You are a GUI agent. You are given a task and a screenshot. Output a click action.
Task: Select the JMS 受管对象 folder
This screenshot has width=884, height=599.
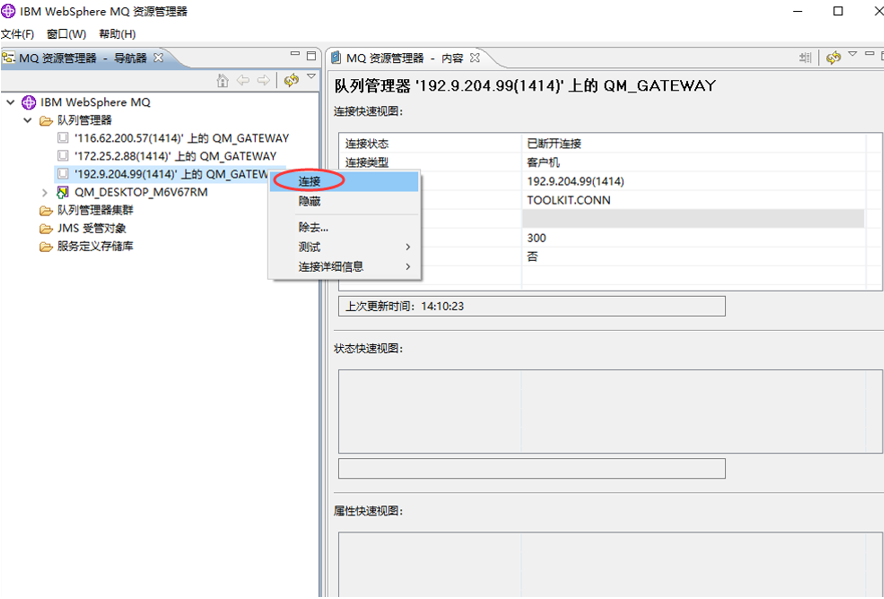tap(92, 228)
